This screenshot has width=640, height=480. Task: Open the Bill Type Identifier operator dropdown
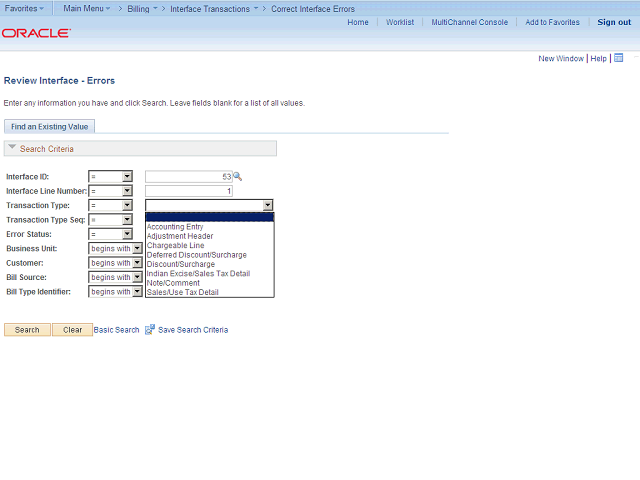[x=116, y=291]
